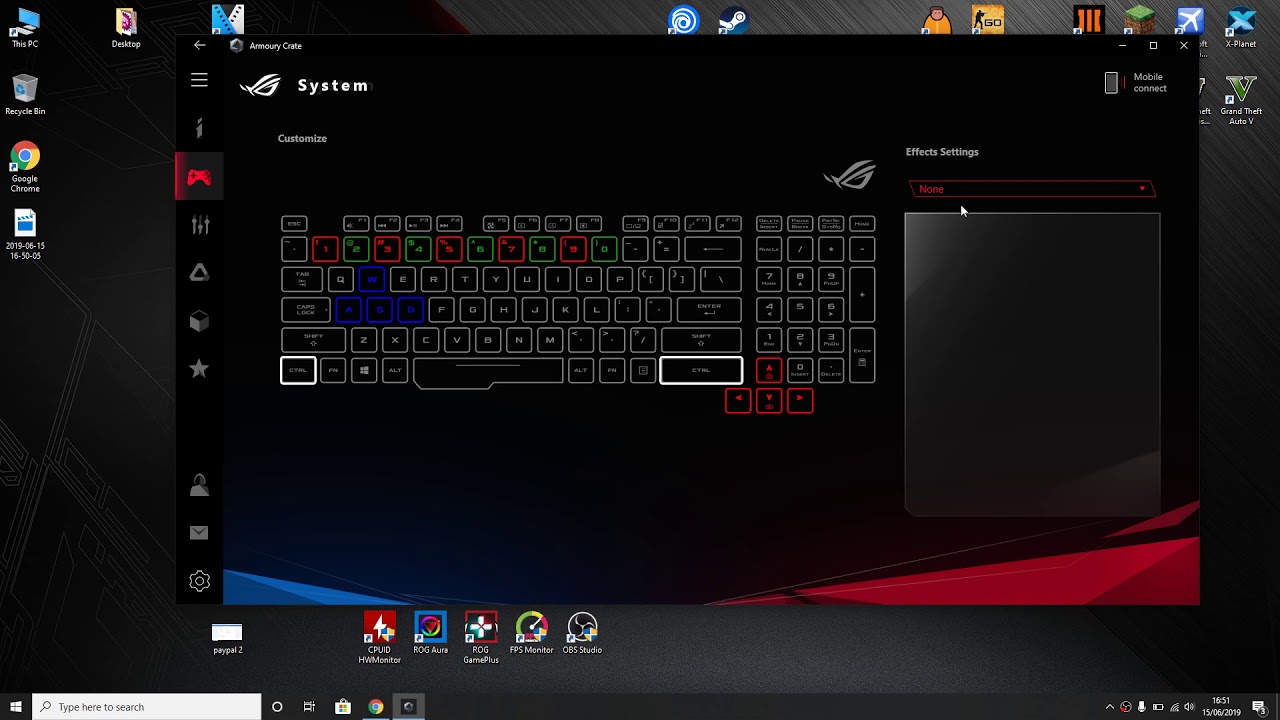Open the user profile sidebar icon
1280x720 pixels.
(199, 485)
